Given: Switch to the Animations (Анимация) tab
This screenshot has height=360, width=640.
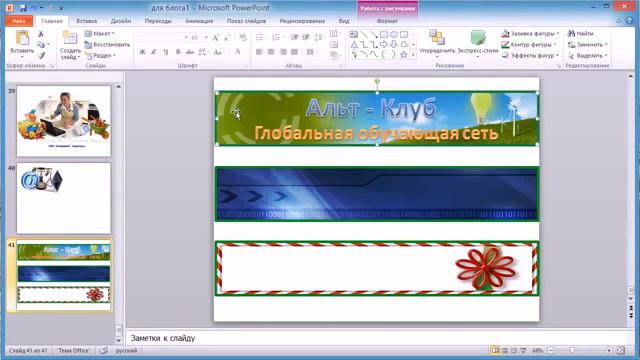Looking at the screenshot, I should tap(199, 21).
